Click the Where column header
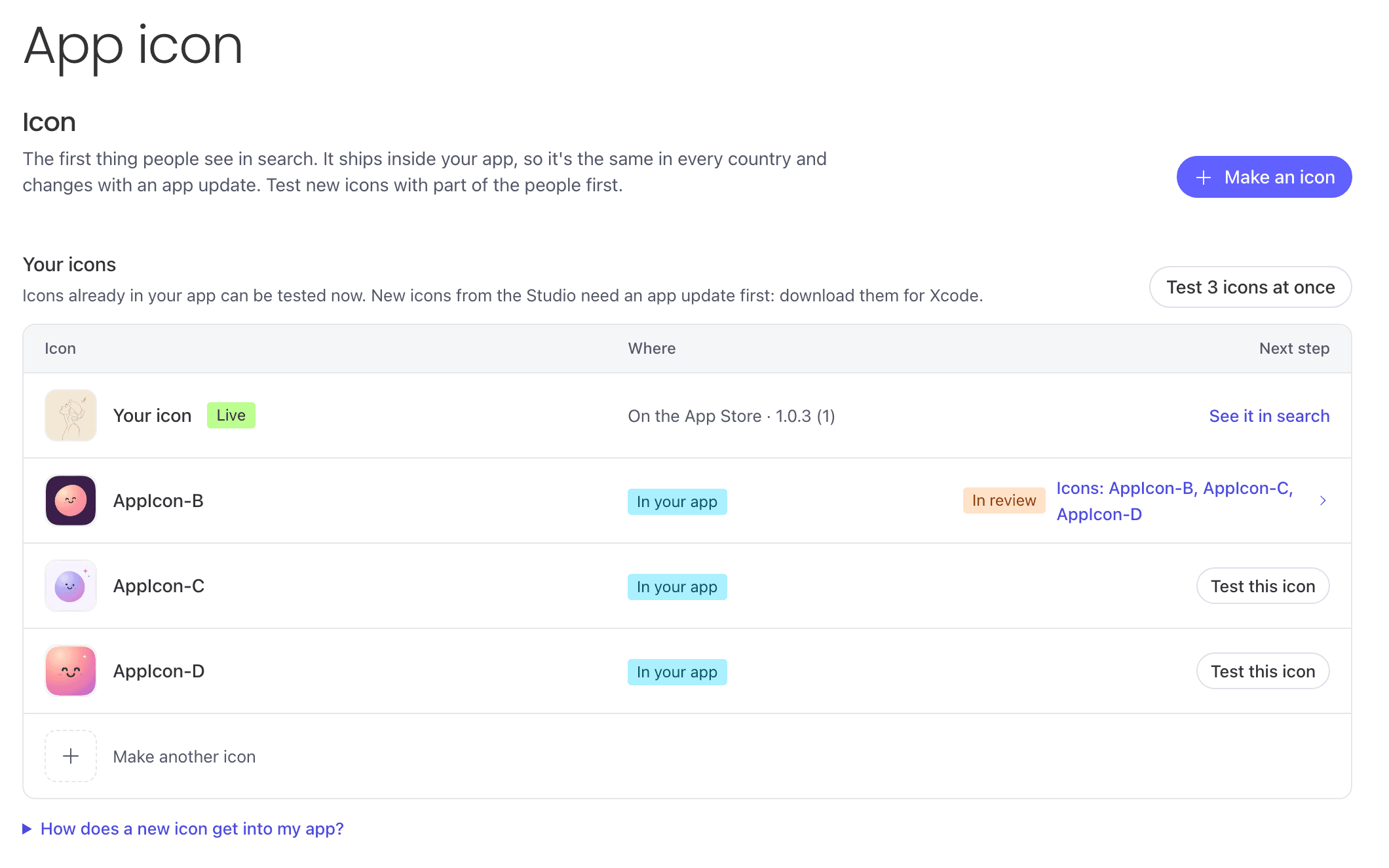The width and height of the screenshot is (1389, 868). point(652,349)
